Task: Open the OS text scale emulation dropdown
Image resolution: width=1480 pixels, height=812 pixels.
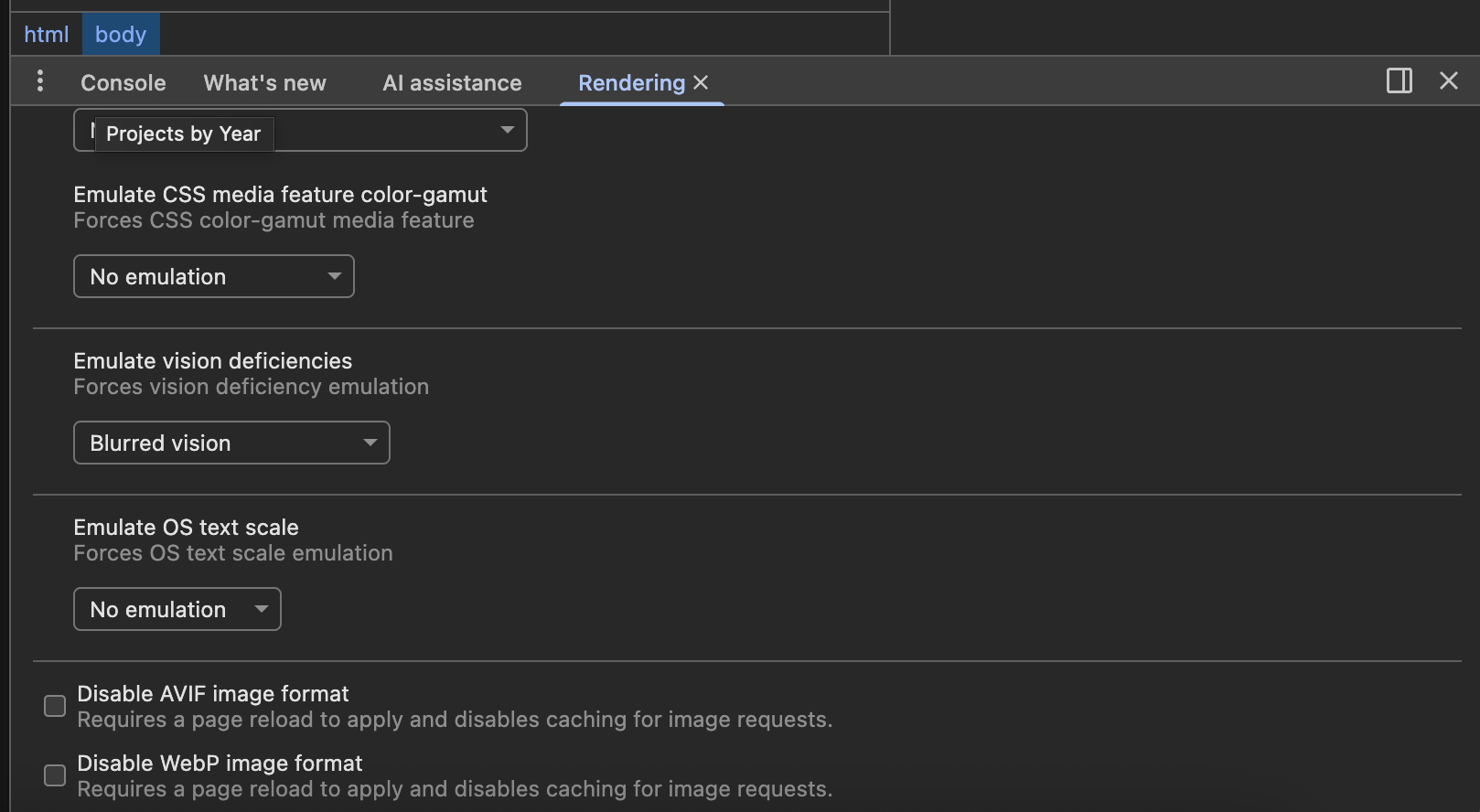Action: tap(177, 609)
